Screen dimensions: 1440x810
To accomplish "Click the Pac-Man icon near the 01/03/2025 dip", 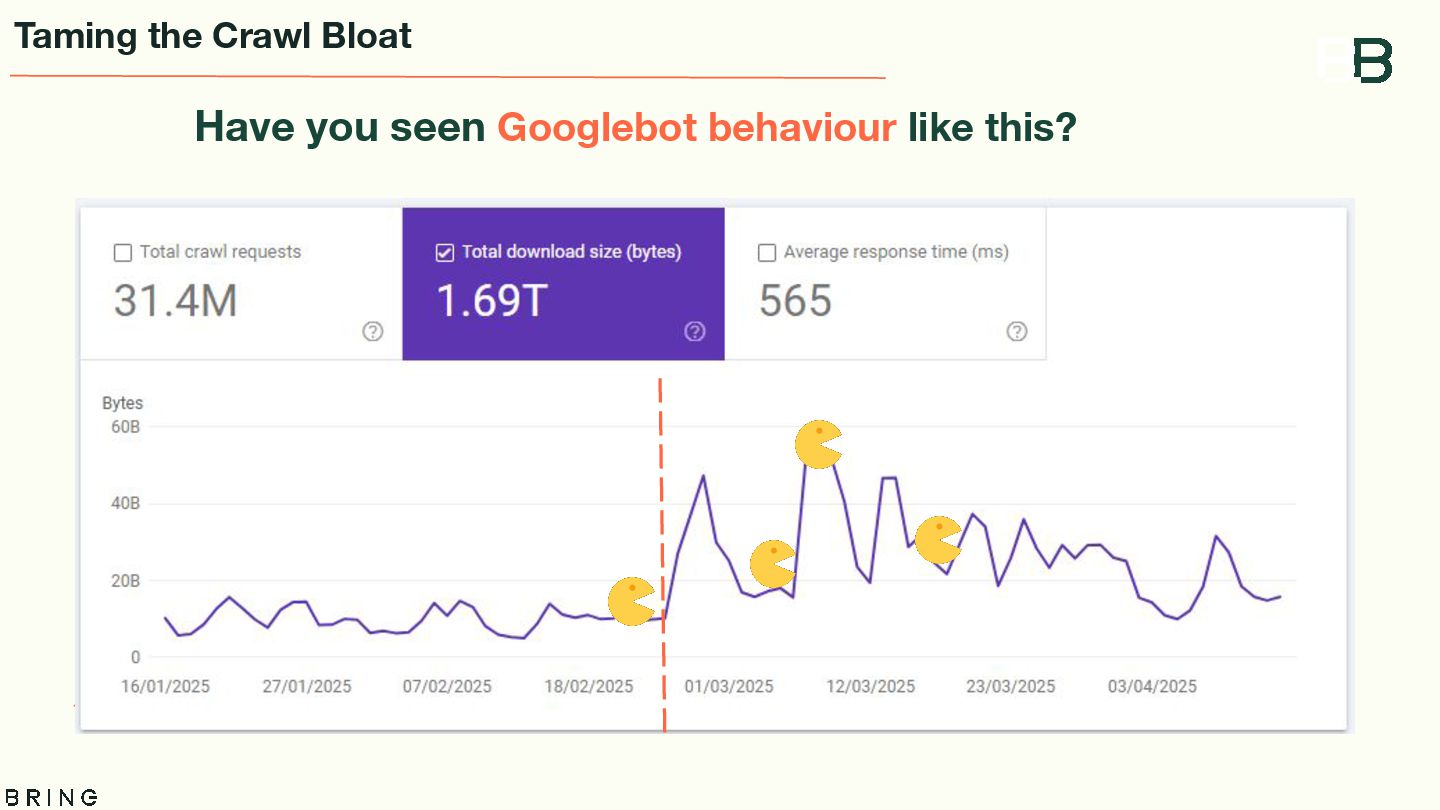I will (772, 564).
